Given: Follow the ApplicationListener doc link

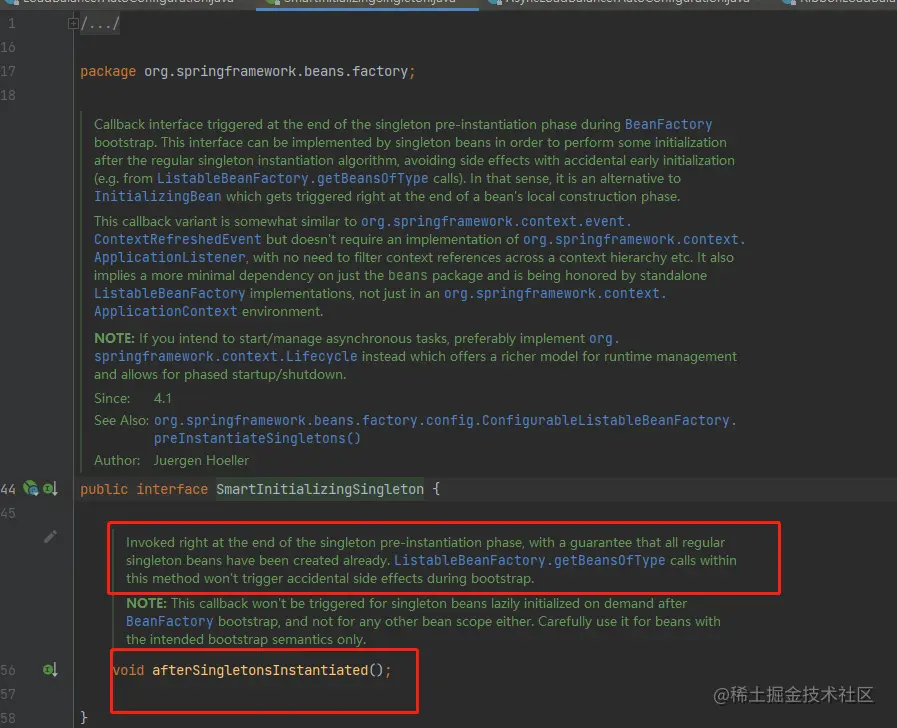Looking at the screenshot, I should [169, 257].
